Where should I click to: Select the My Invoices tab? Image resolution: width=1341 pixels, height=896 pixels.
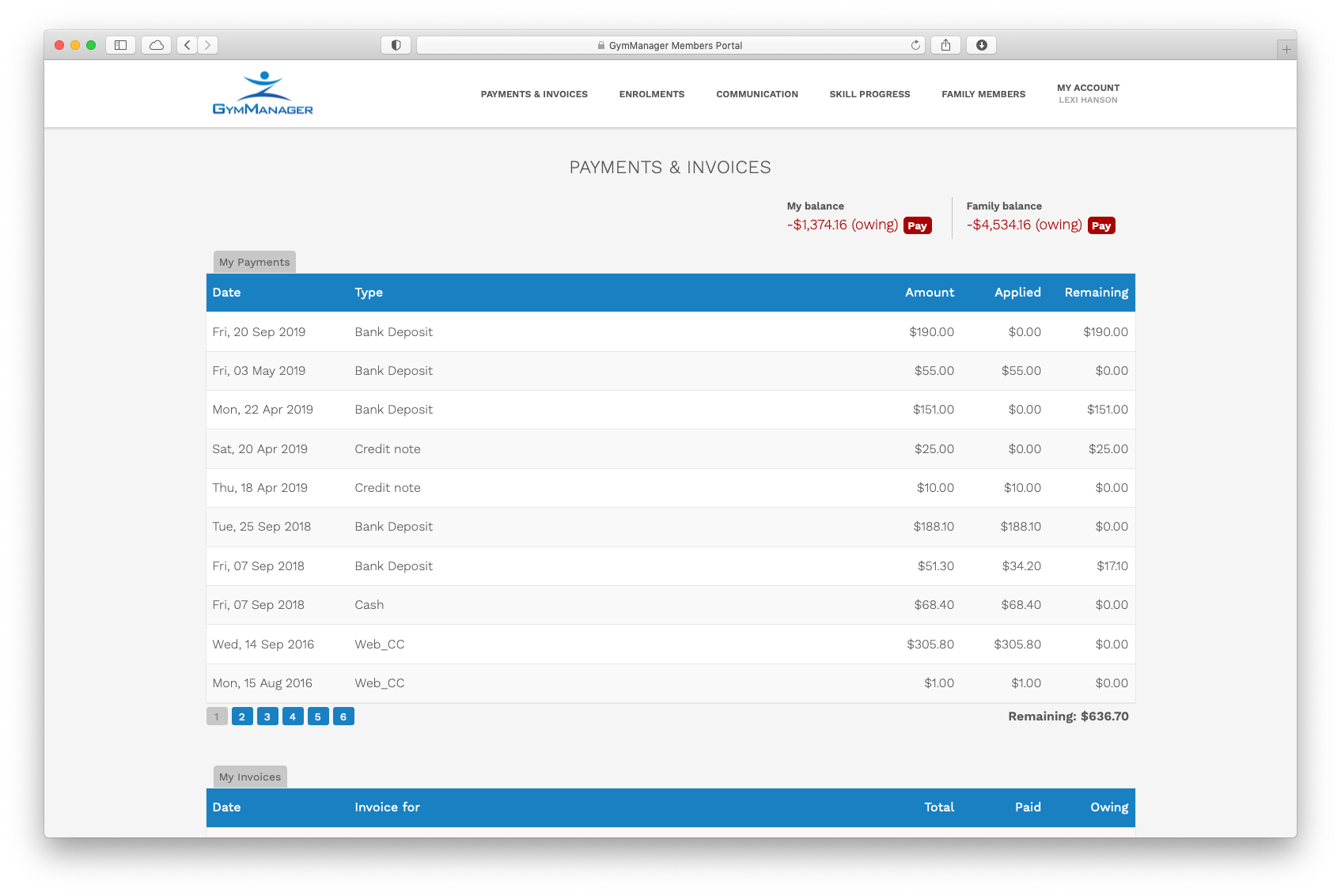click(x=250, y=777)
